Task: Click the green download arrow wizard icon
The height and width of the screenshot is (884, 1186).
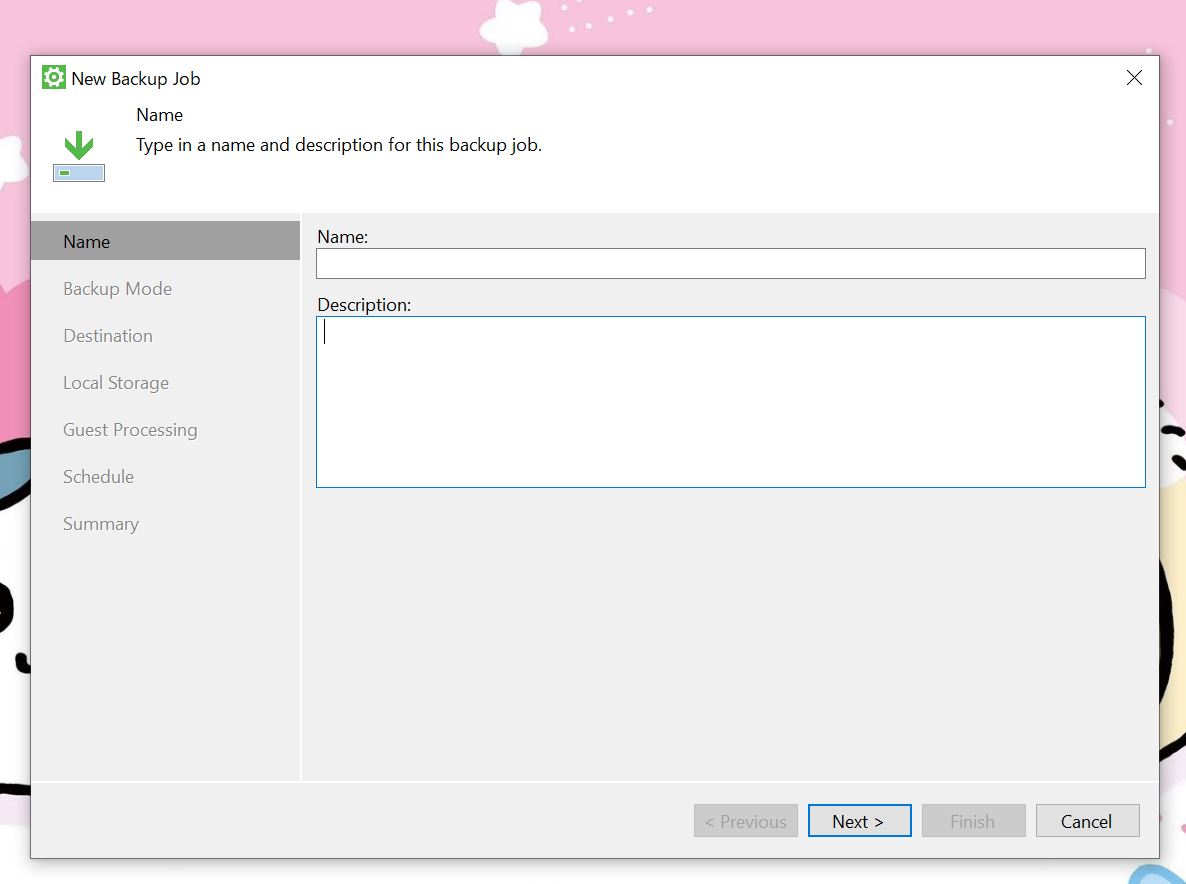Action: coord(79,156)
